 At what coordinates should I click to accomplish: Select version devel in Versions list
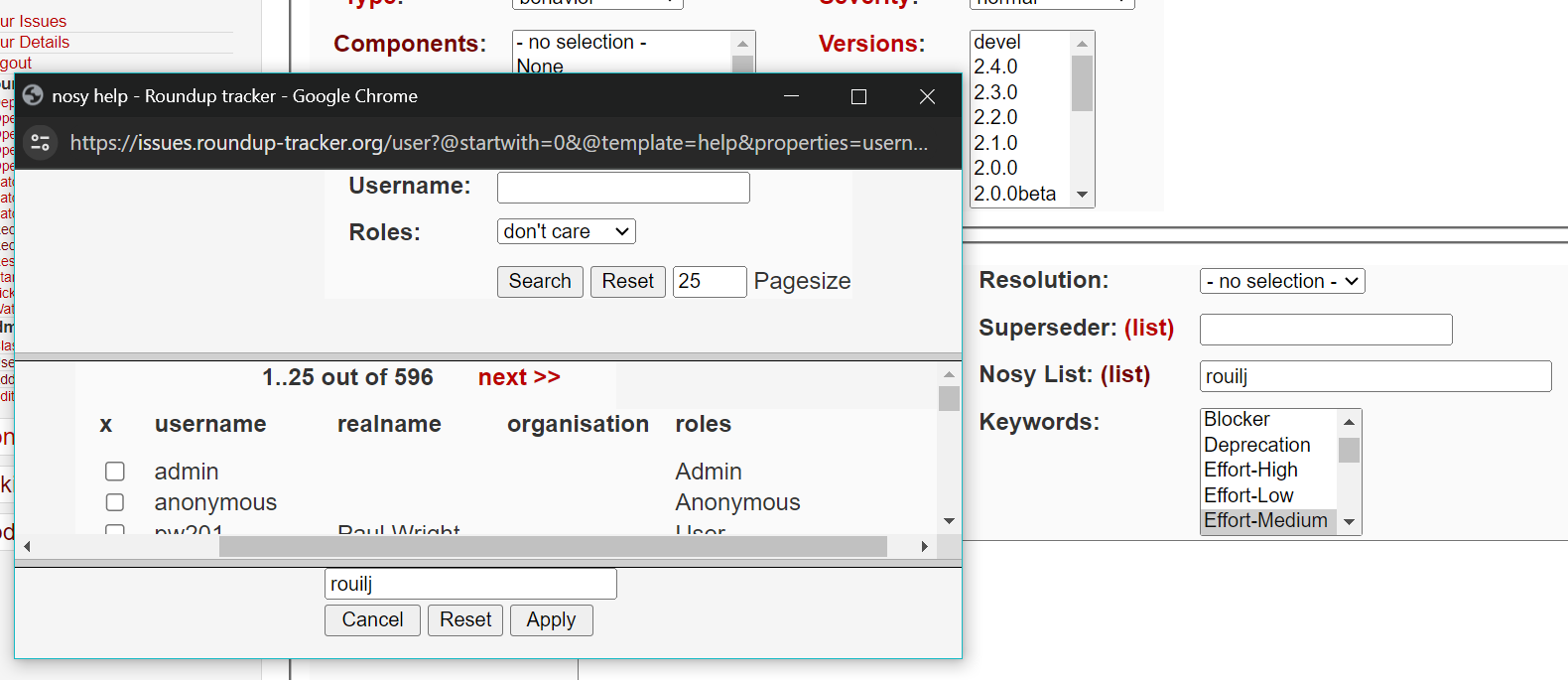[x=1020, y=42]
